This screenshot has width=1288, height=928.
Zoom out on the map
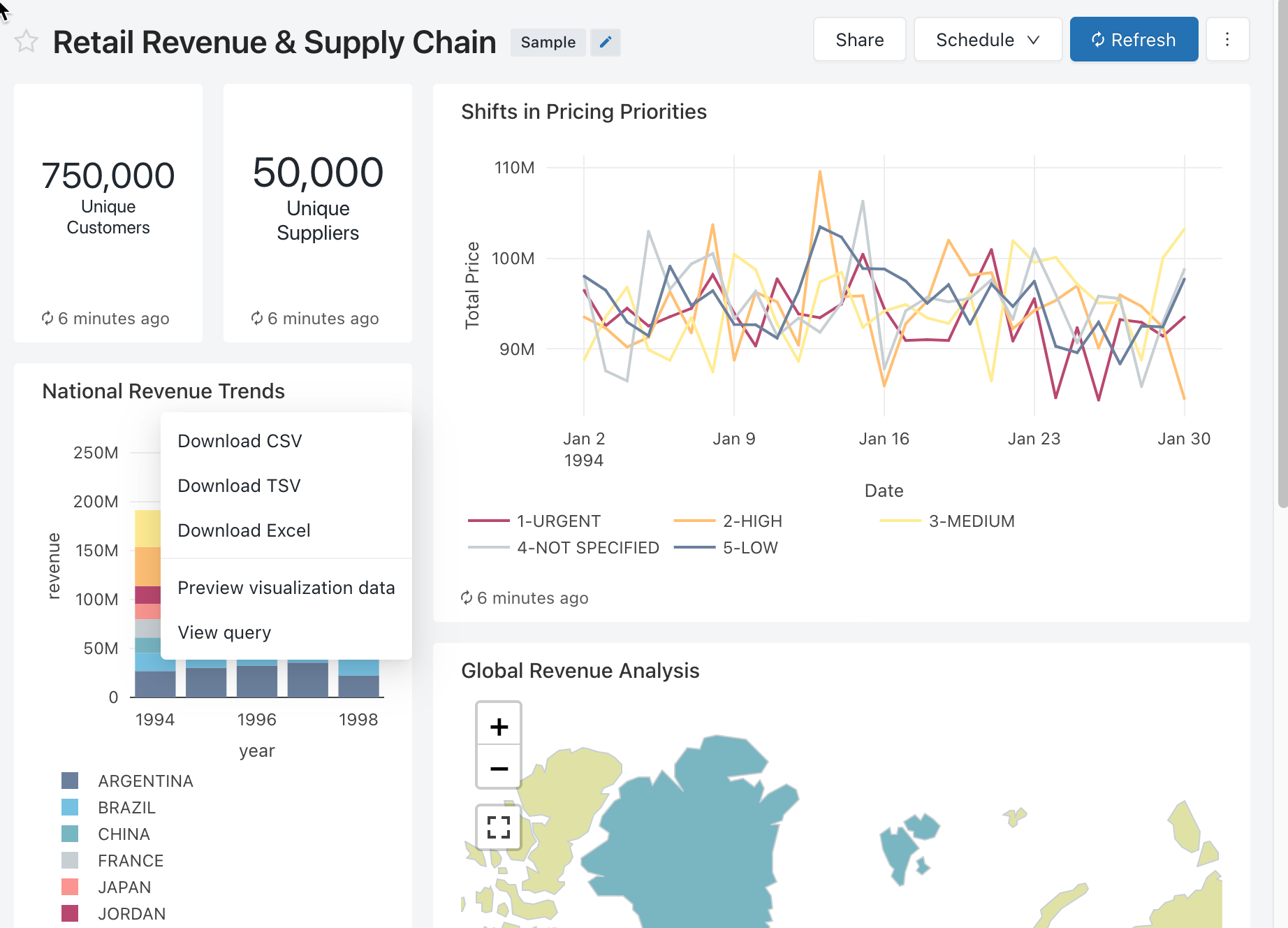499,769
